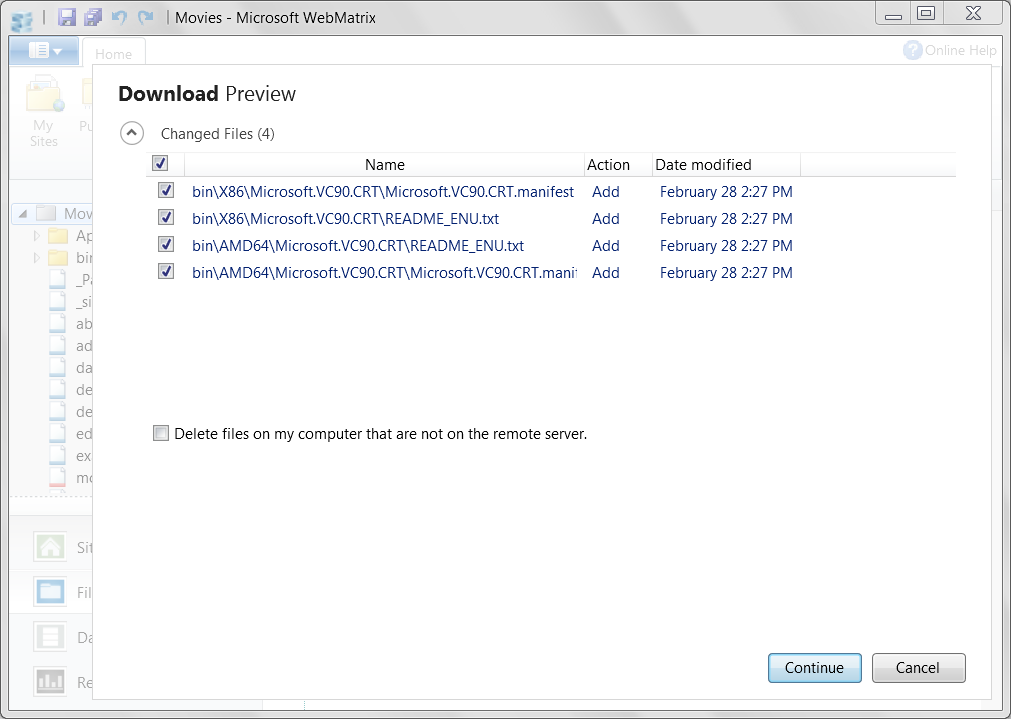The width and height of the screenshot is (1011, 719).
Task: Open the Reports workspace chart icon
Action: (x=50, y=681)
